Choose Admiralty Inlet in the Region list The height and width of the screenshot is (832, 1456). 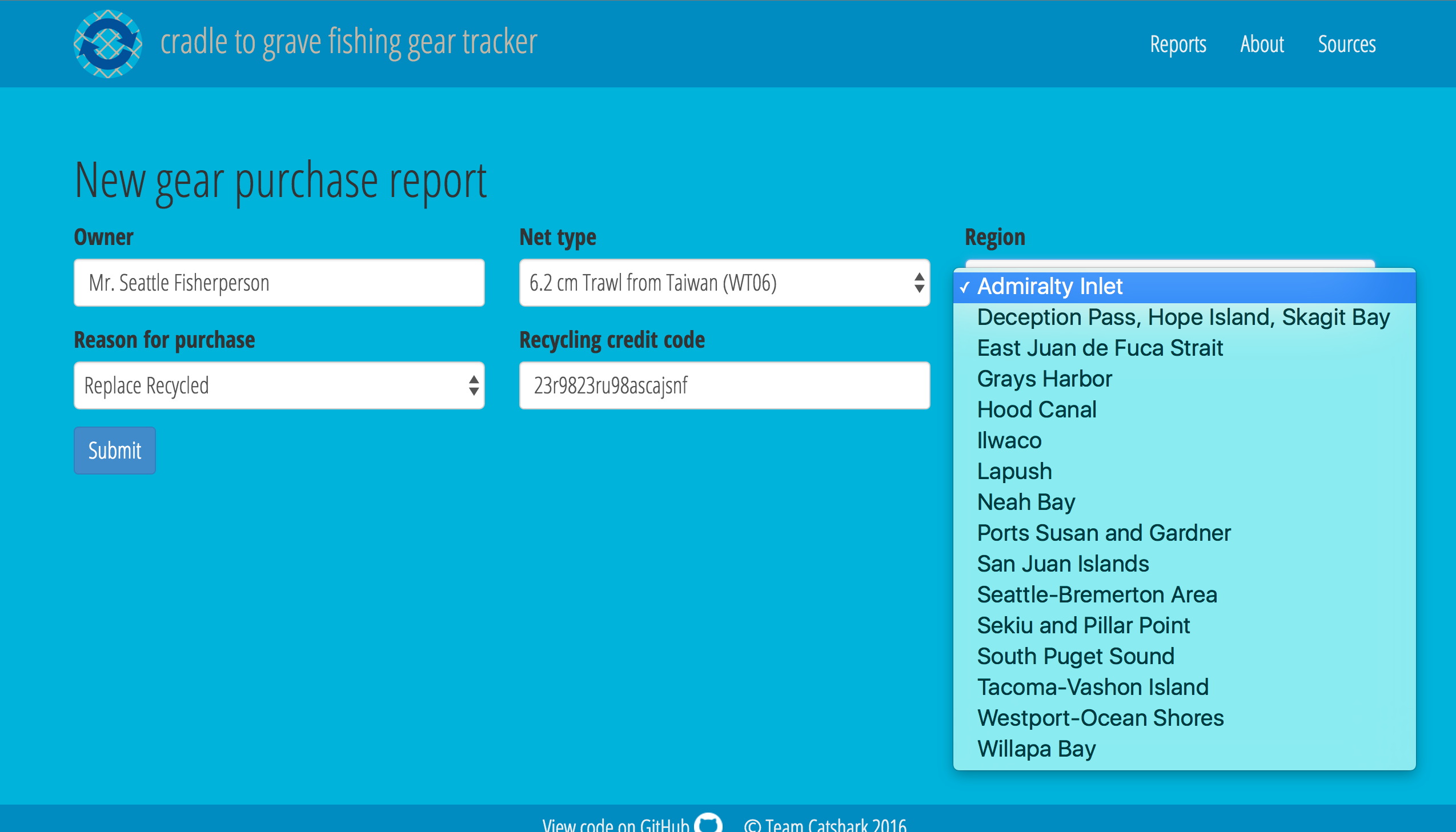1050,286
